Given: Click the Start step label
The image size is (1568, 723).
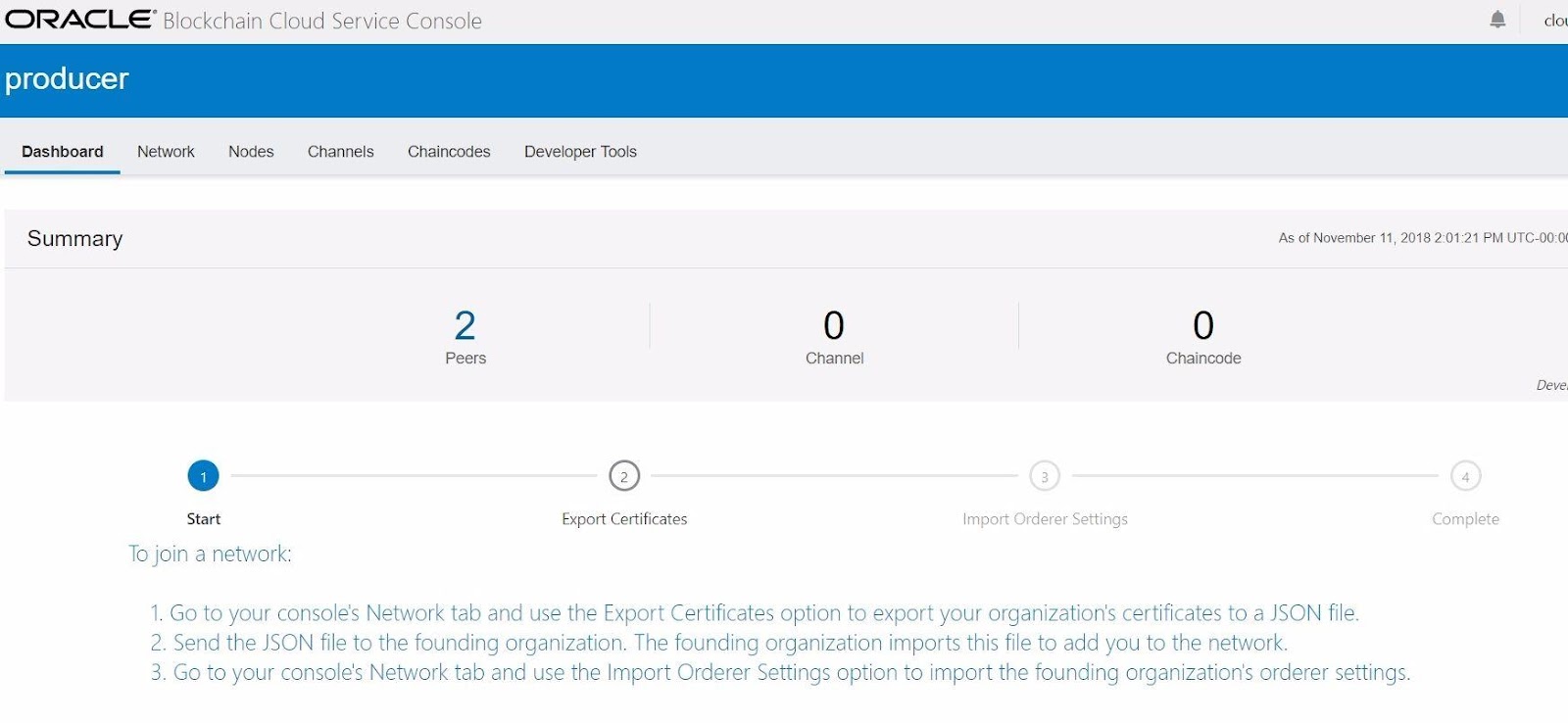Looking at the screenshot, I should (204, 519).
